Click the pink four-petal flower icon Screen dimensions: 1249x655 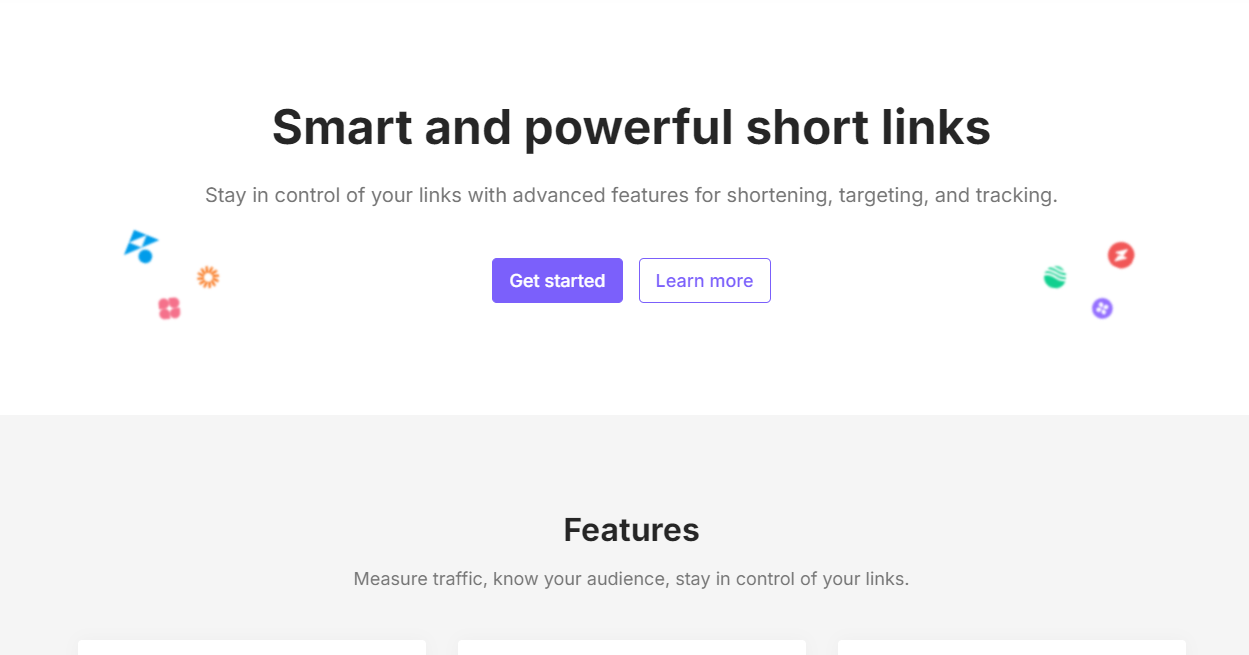point(169,308)
